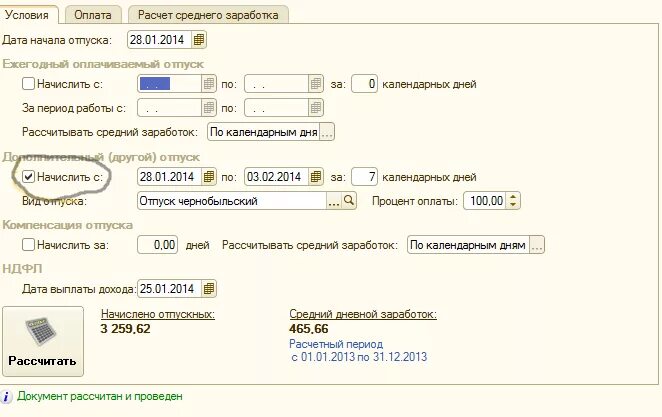Viewport: 662px width, 417px height.
Task: Open 'Начислено отпускных' link
Action: (x=158, y=314)
